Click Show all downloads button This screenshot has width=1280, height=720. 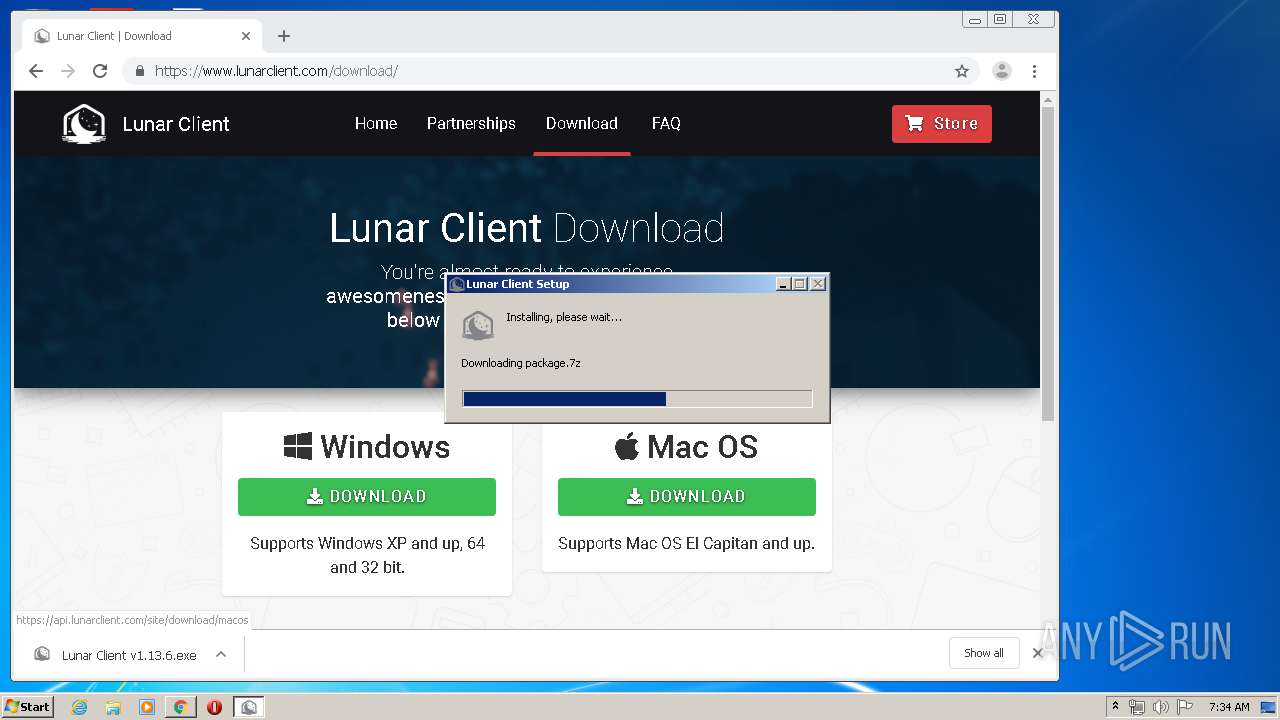coord(984,653)
